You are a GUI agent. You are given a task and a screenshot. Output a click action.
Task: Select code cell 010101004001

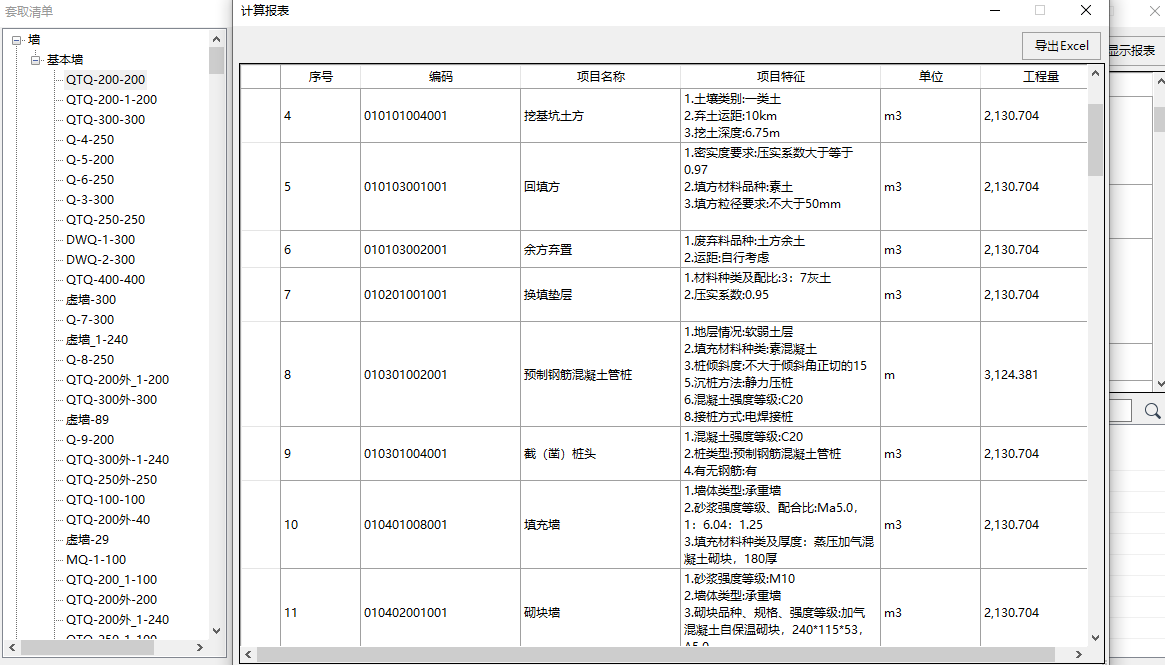pyautogui.click(x=441, y=116)
